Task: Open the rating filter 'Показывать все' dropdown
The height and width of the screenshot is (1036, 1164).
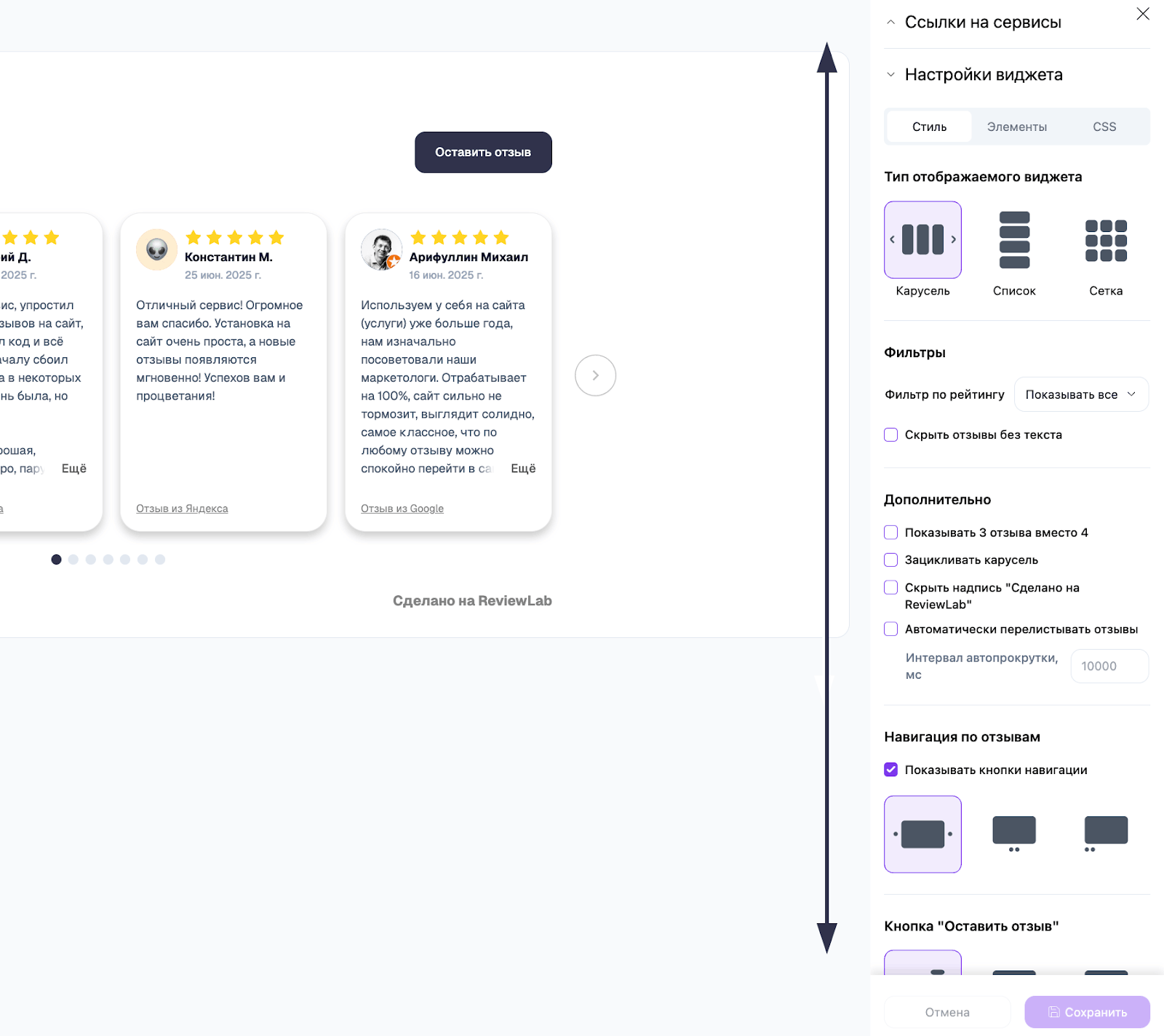Action: coord(1080,394)
